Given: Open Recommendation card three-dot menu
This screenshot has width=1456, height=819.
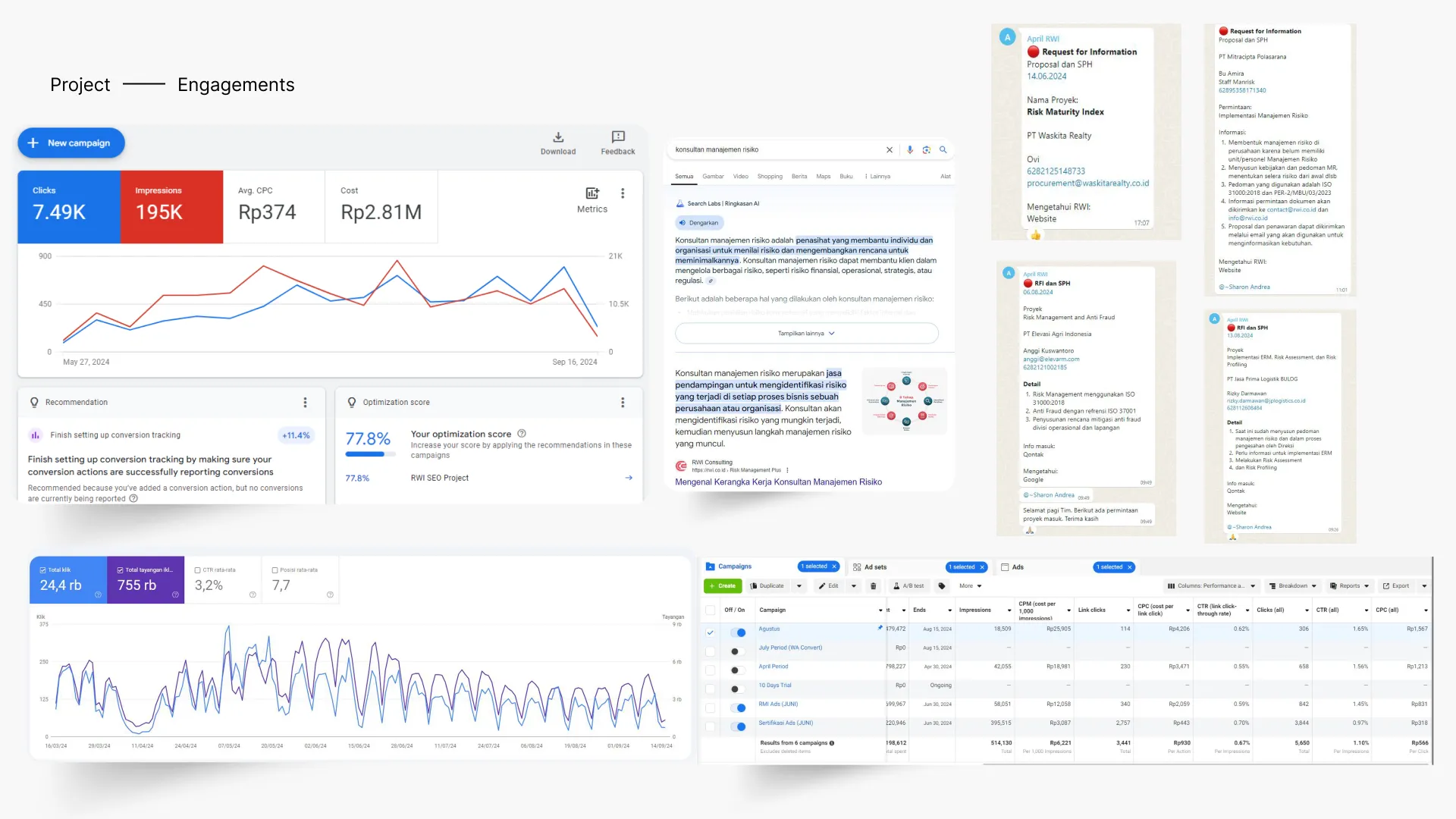Looking at the screenshot, I should point(306,403).
